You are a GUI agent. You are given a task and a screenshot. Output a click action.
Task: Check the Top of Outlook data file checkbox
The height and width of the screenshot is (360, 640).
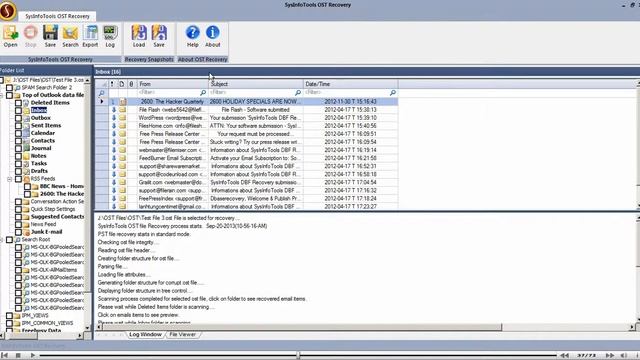coord(9,95)
